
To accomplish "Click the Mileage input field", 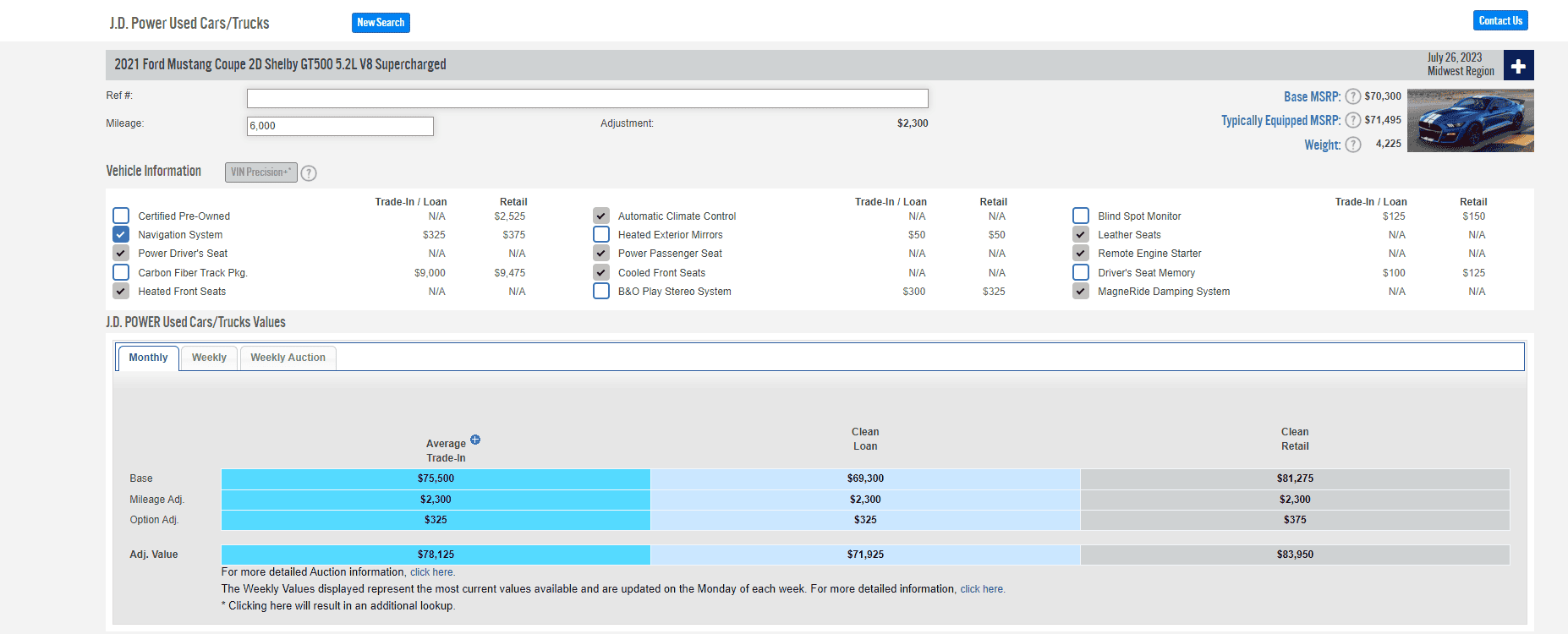I will coord(340,126).
